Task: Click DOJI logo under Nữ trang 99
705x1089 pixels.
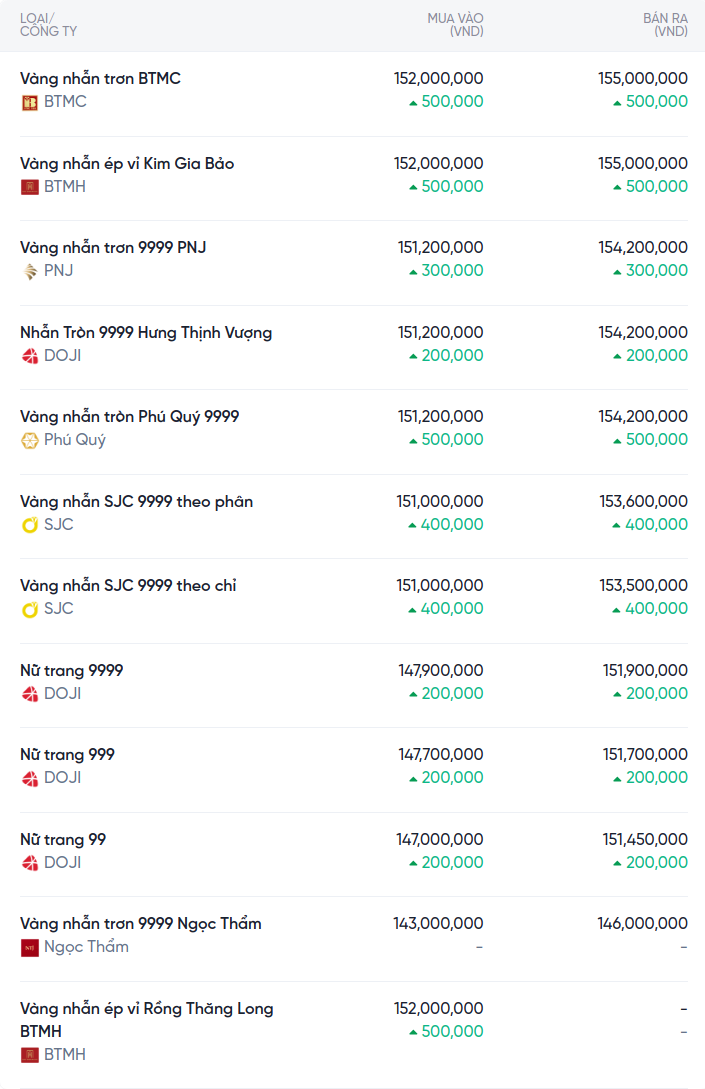Action: click(x=30, y=862)
